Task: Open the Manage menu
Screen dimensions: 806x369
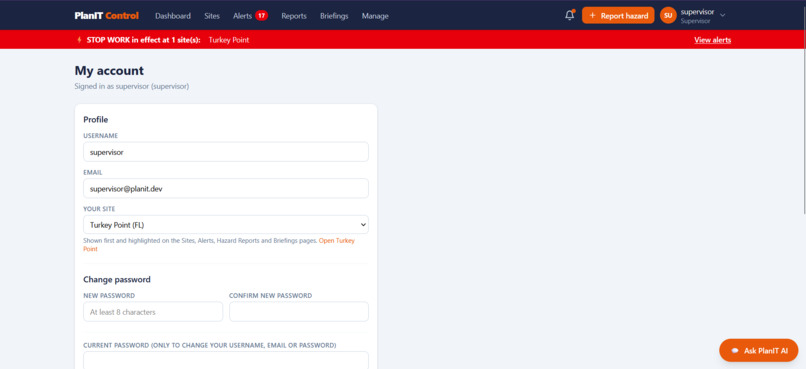Action: tap(375, 16)
